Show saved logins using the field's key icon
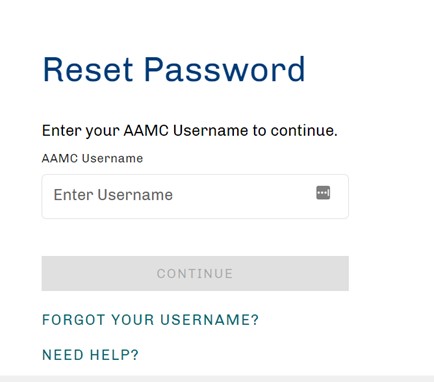Viewport: 434px width, 382px height. click(x=323, y=193)
